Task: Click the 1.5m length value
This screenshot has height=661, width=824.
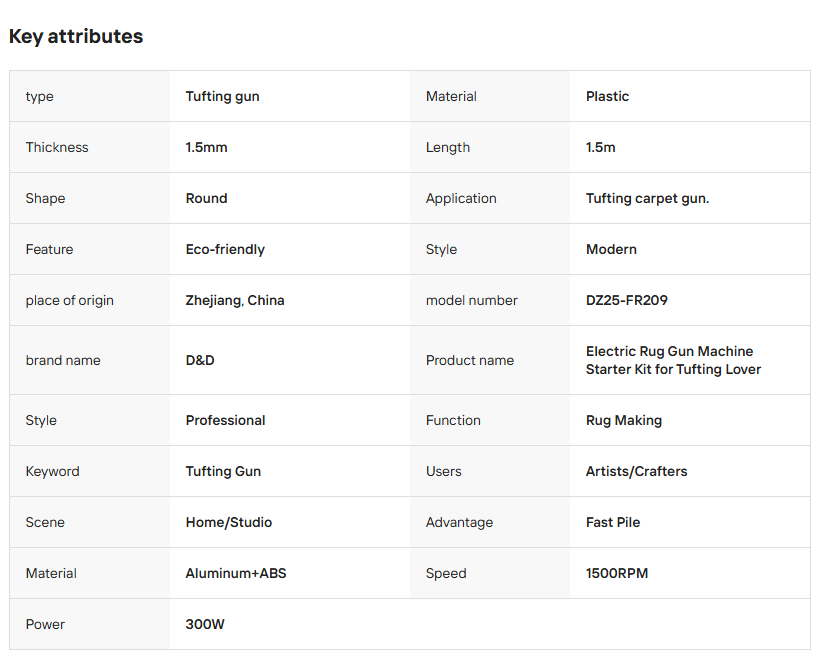Action: pyautogui.click(x=600, y=147)
